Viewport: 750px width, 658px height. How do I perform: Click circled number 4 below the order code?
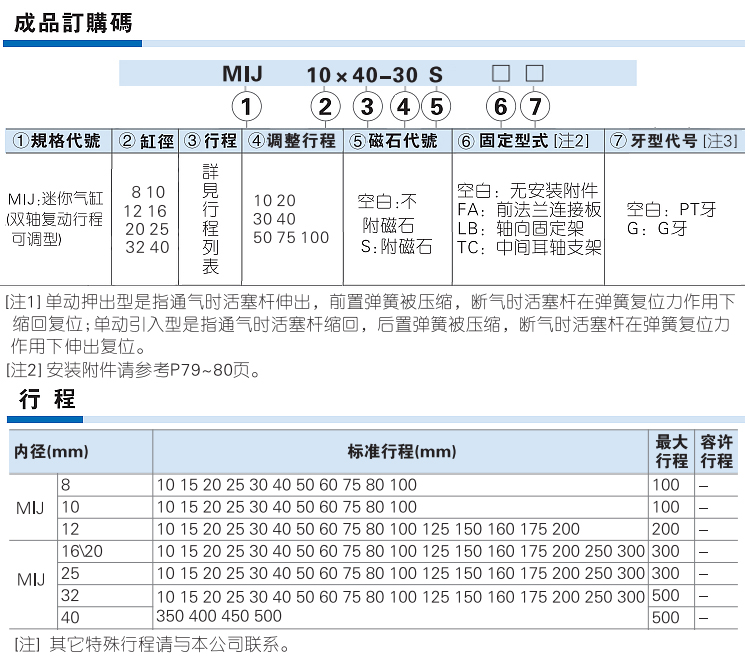pyautogui.click(x=403, y=106)
